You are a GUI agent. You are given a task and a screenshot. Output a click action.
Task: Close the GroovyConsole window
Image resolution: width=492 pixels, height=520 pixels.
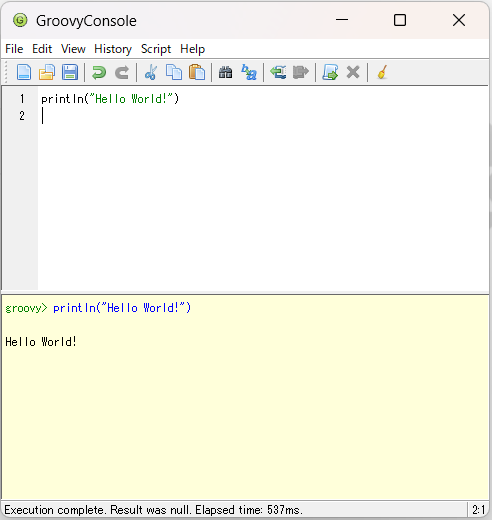click(x=459, y=20)
